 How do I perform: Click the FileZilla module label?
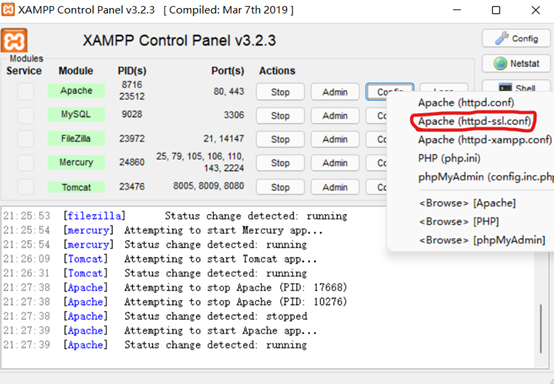point(76,138)
